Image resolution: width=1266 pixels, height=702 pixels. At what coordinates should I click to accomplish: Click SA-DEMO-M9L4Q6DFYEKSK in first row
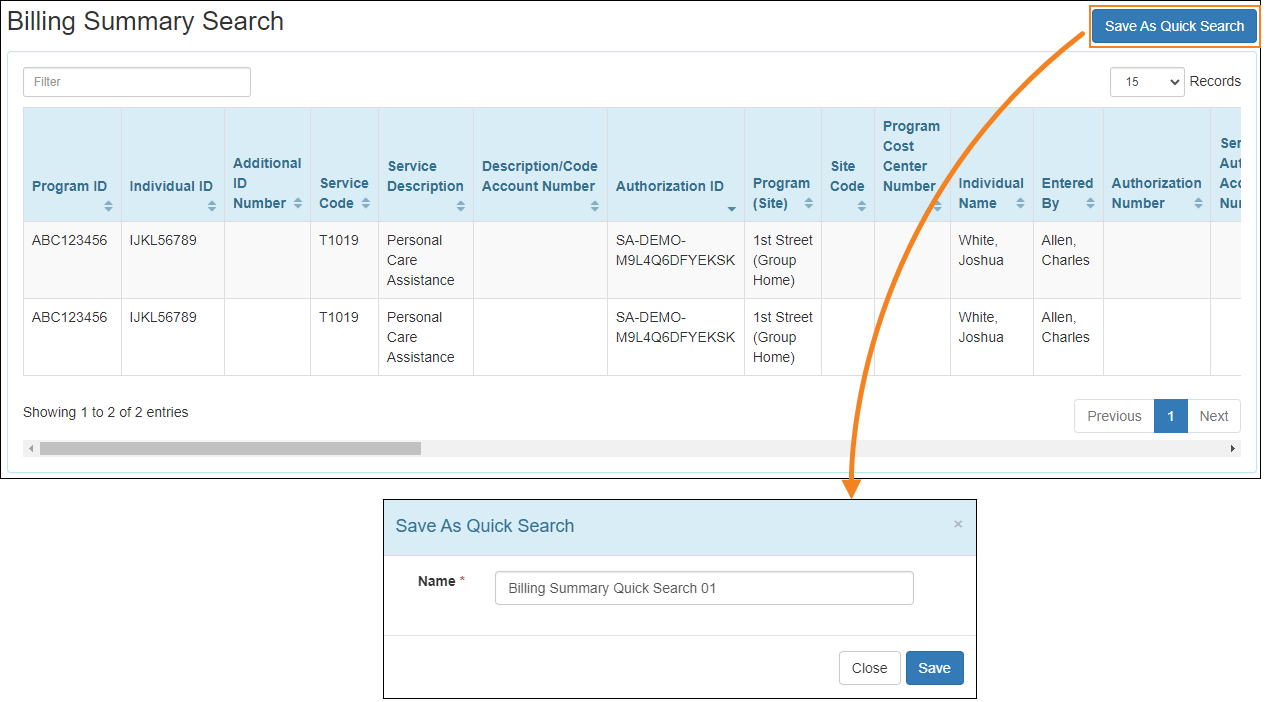[x=675, y=250]
